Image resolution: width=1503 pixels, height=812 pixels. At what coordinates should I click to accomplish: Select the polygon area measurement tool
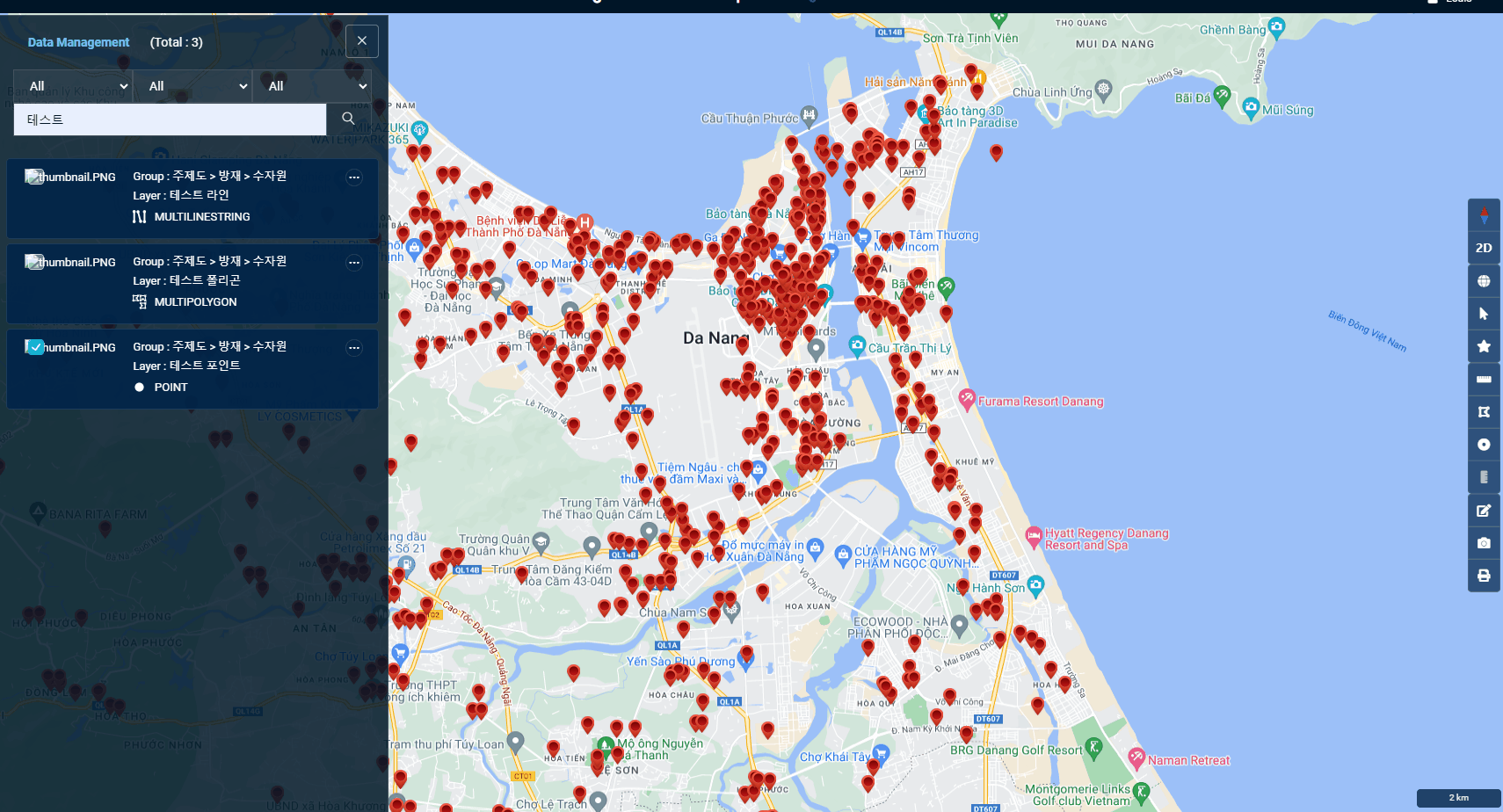1484,412
